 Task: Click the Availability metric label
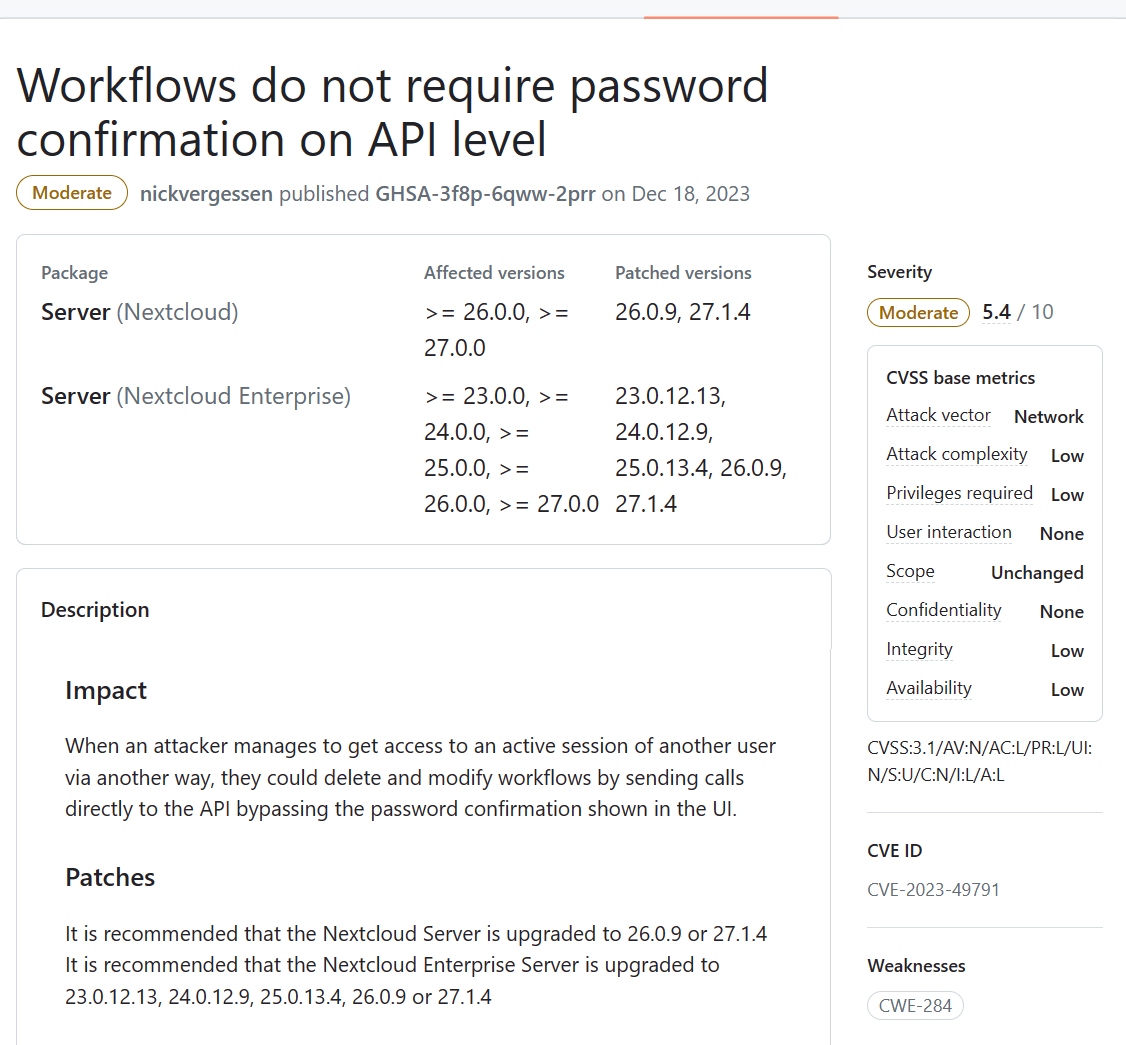point(929,688)
